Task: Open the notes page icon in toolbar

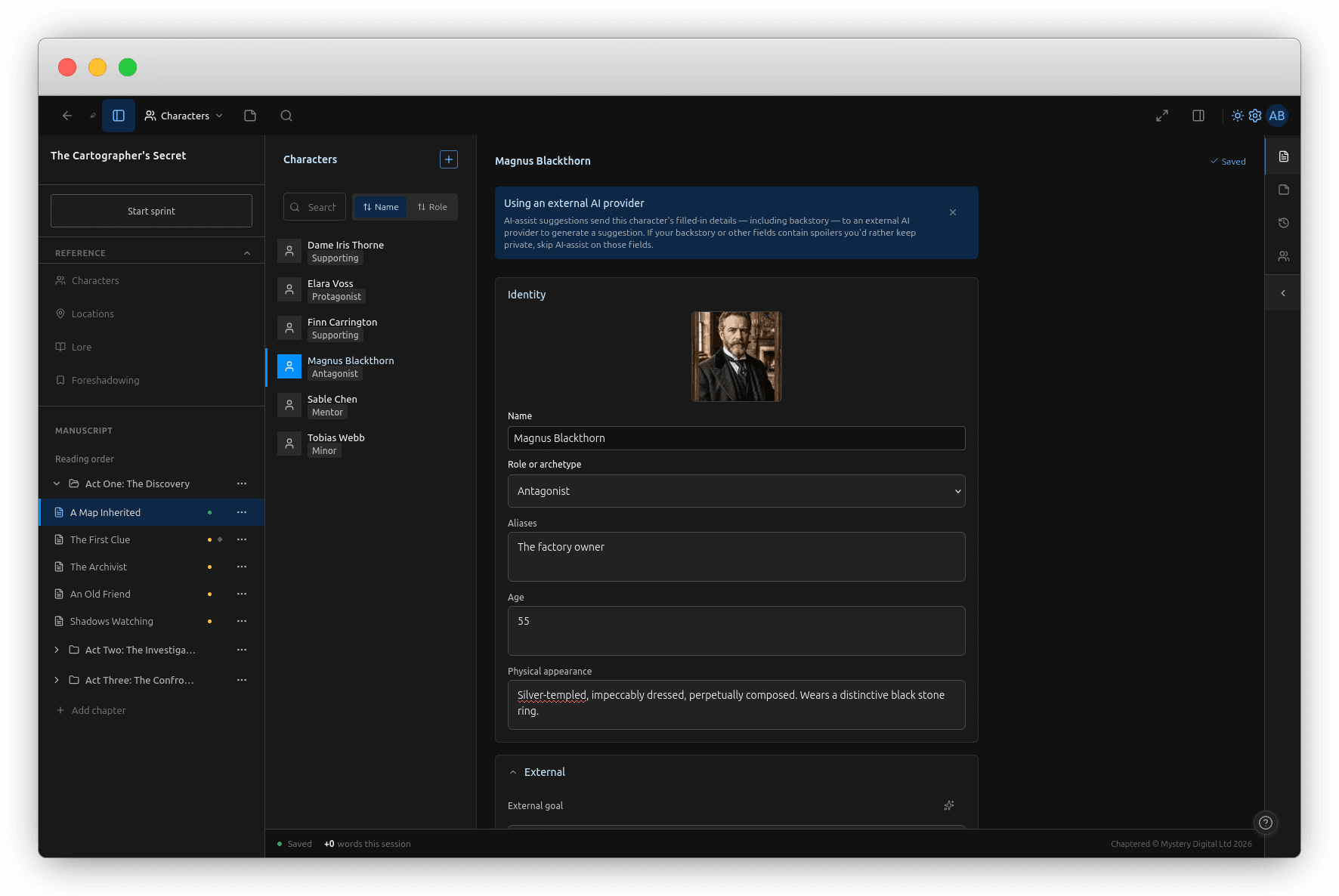Action: coord(250,116)
